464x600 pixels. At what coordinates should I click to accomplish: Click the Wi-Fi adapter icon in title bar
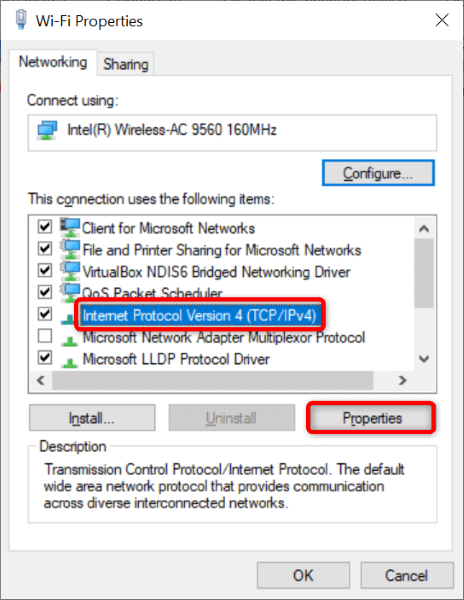[x=21, y=20]
